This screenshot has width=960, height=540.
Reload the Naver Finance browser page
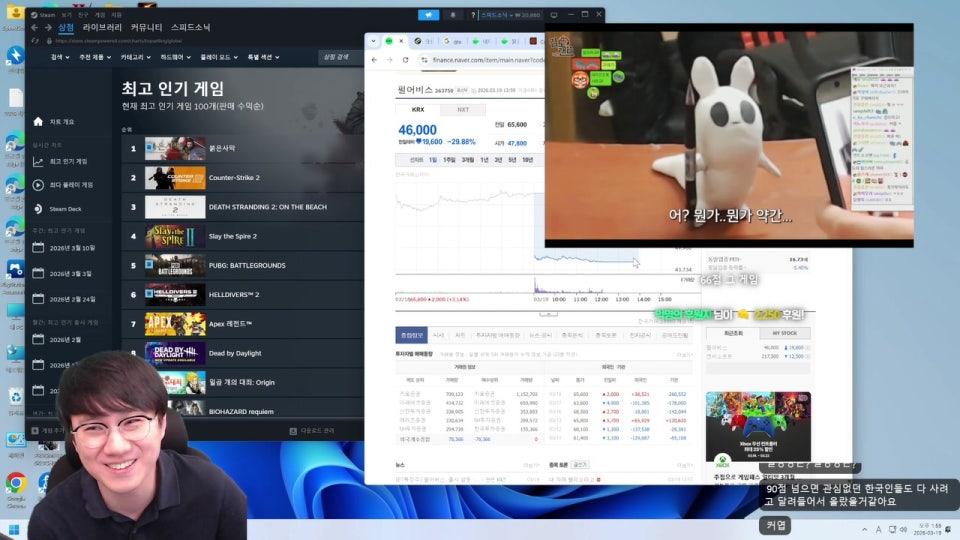406,60
